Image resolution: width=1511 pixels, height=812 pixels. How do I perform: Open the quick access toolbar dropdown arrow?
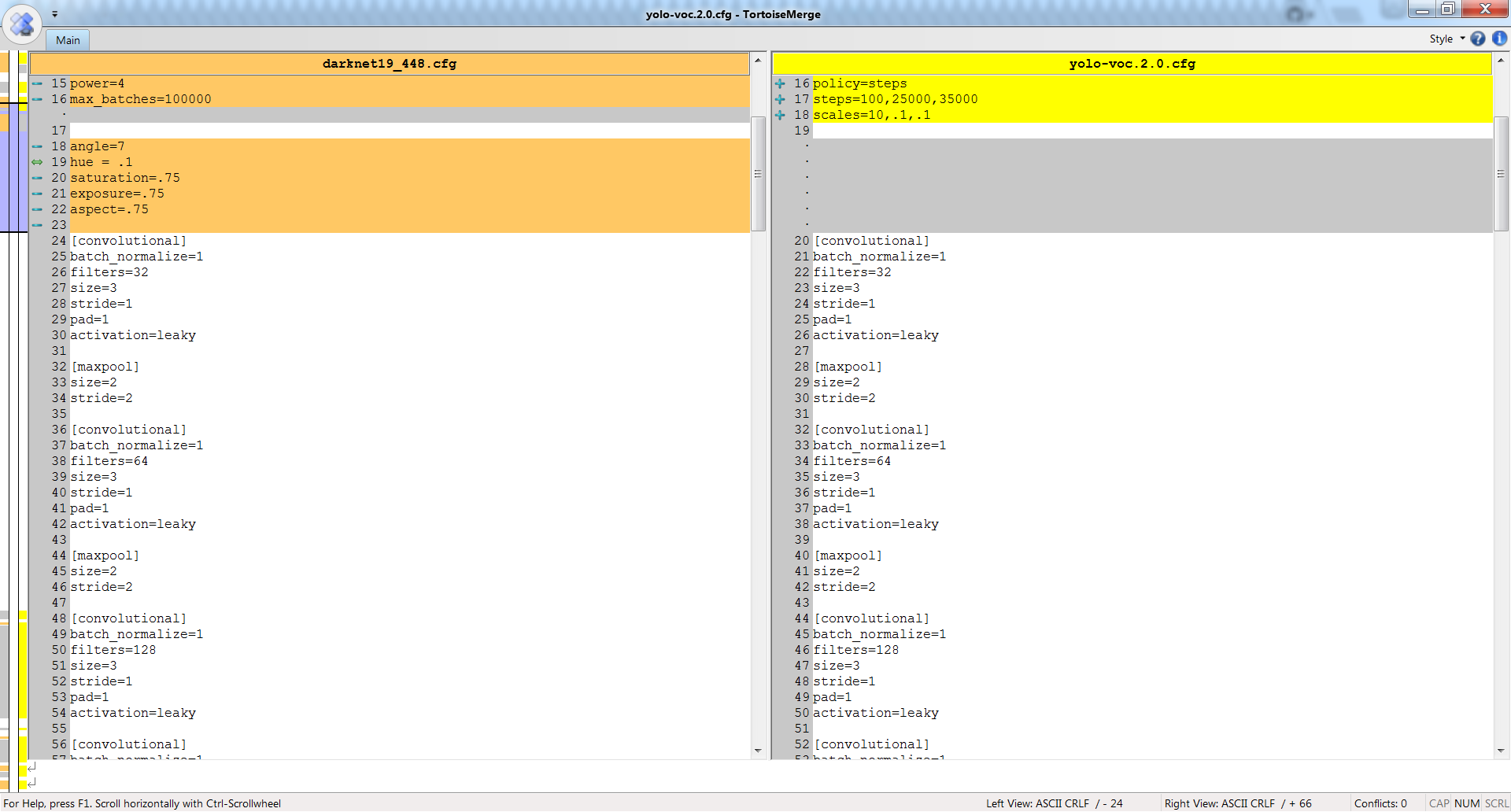(54, 14)
